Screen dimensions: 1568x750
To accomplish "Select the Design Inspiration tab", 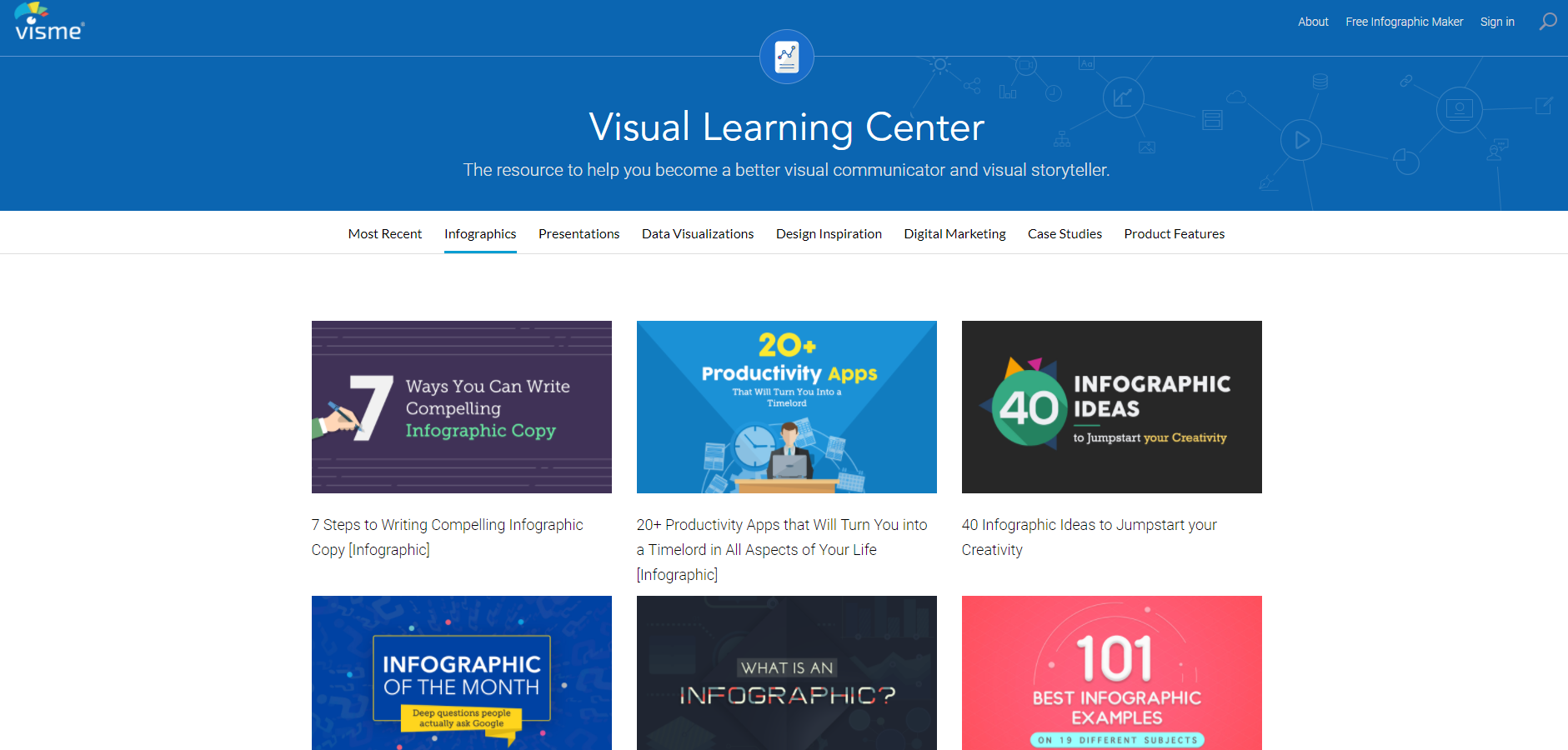I will click(x=829, y=233).
